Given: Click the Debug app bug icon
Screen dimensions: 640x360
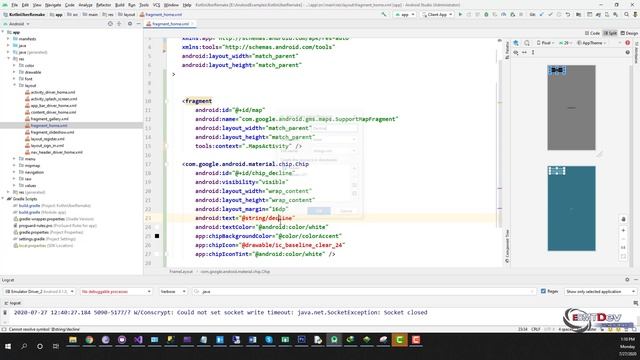Looking at the screenshot, I should pyautogui.click(x=486, y=14).
